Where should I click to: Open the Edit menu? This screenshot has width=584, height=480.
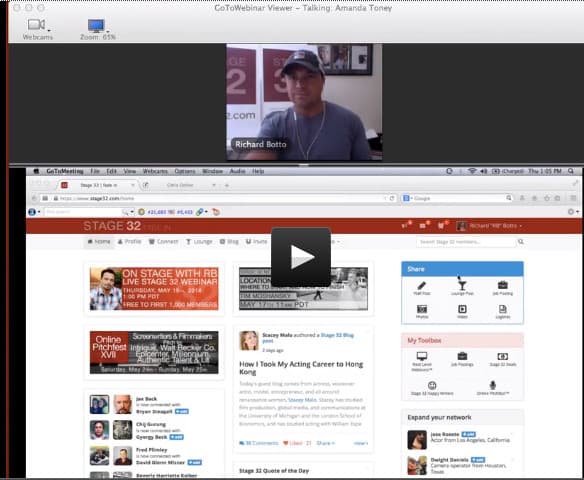pos(111,171)
